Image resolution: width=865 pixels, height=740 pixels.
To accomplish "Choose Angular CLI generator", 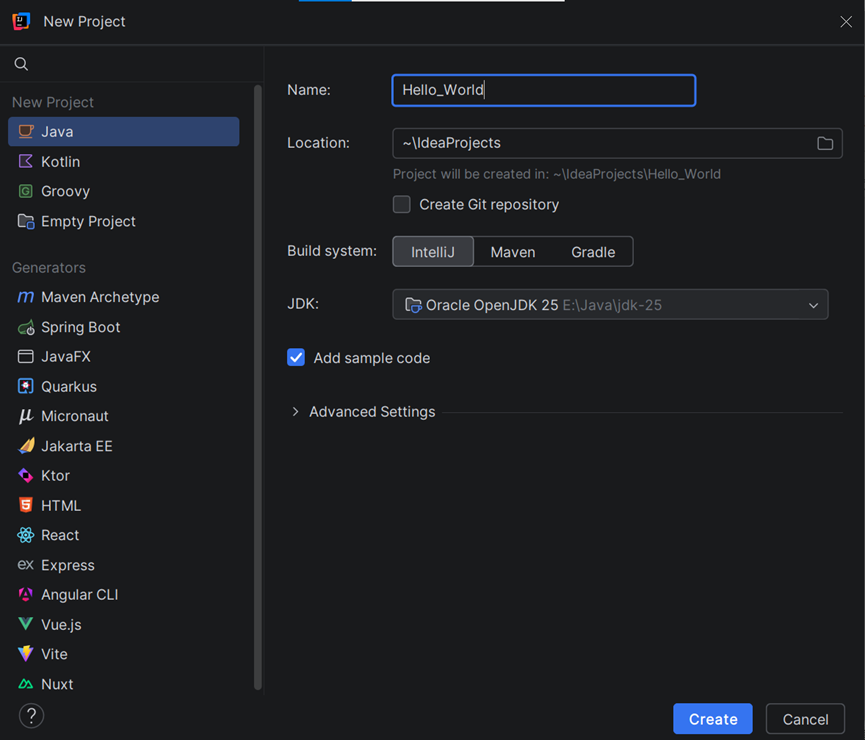I will (124, 594).
